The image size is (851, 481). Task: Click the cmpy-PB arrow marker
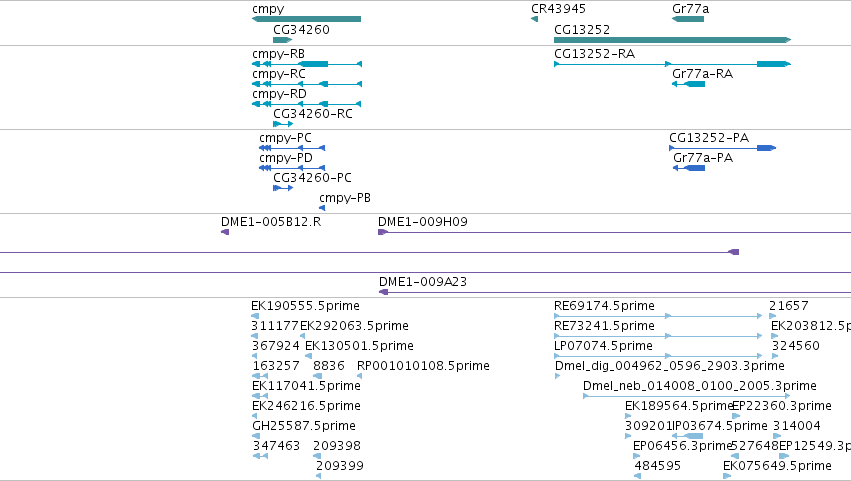[322, 208]
